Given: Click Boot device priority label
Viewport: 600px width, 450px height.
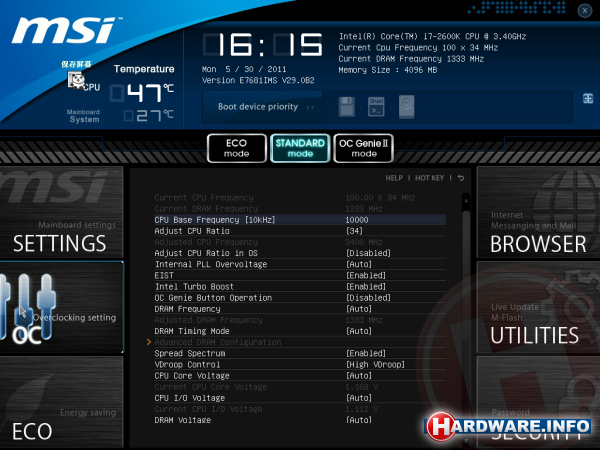Looking at the screenshot, I should [258, 107].
